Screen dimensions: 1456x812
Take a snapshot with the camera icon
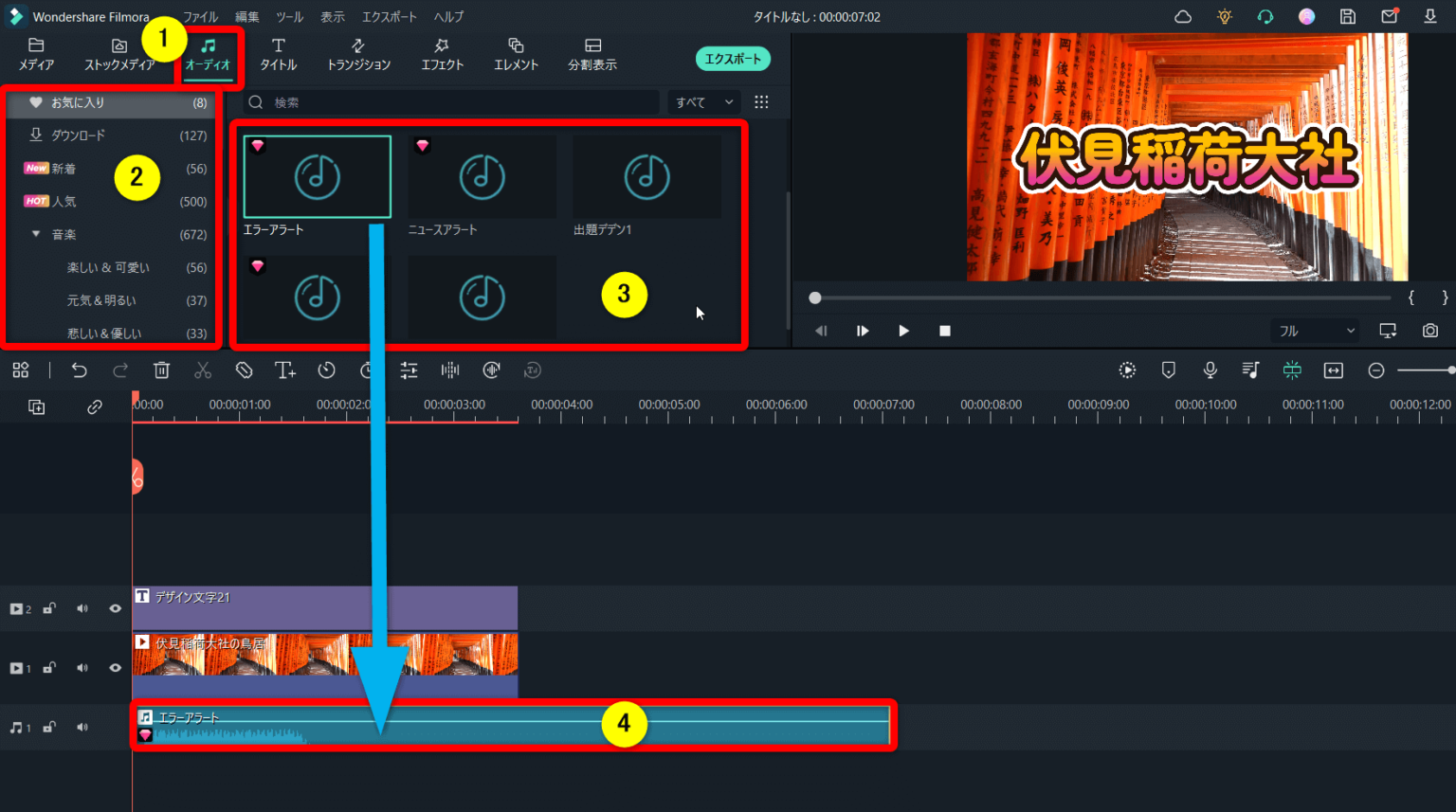pyautogui.click(x=1430, y=330)
